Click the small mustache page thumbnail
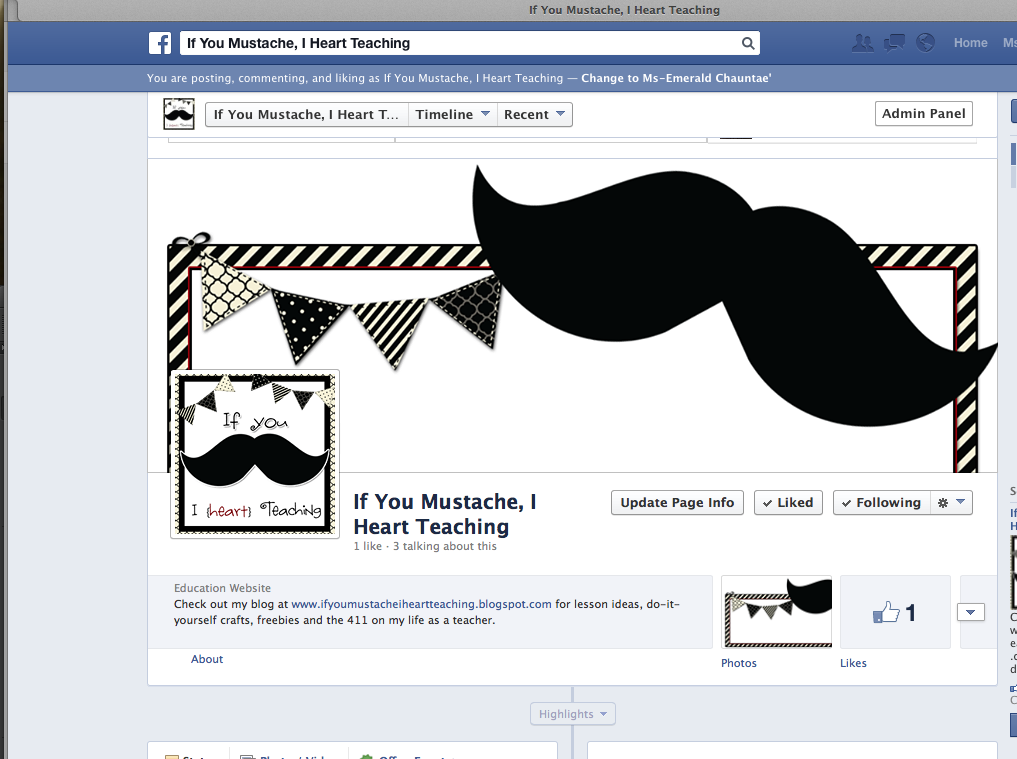Screen dimensions: 1017x759 click(x=178, y=114)
